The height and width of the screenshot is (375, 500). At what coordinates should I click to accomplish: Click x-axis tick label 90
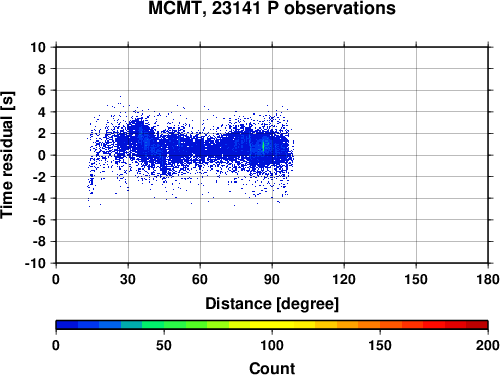tap(272, 279)
